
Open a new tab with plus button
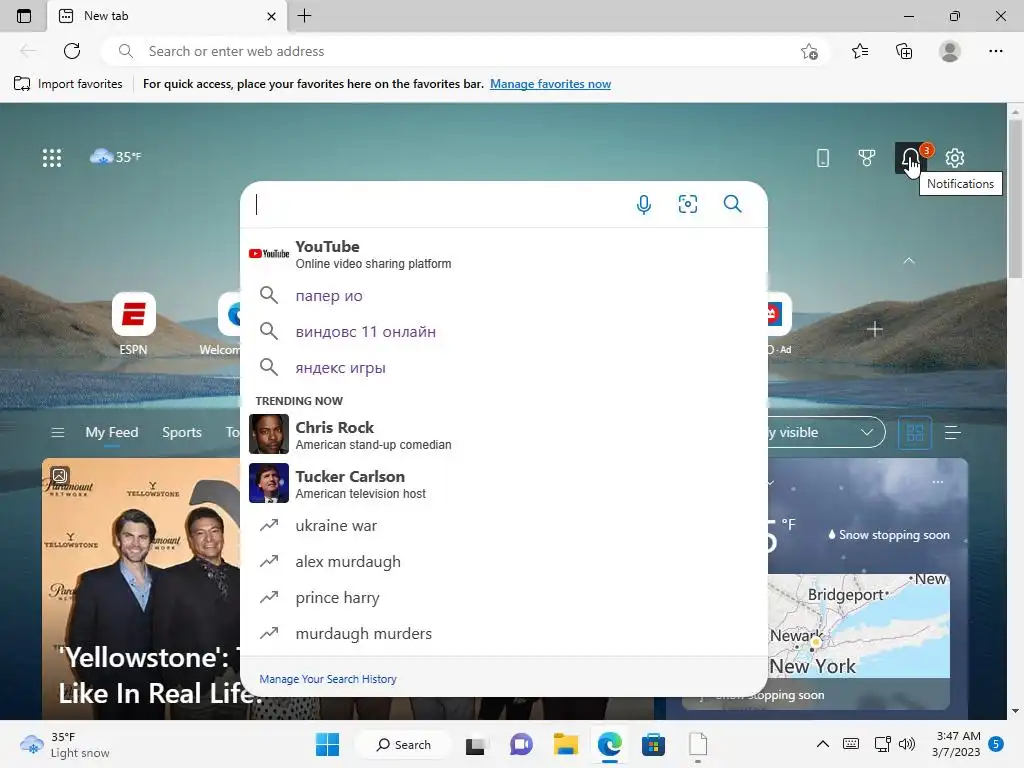coord(304,16)
